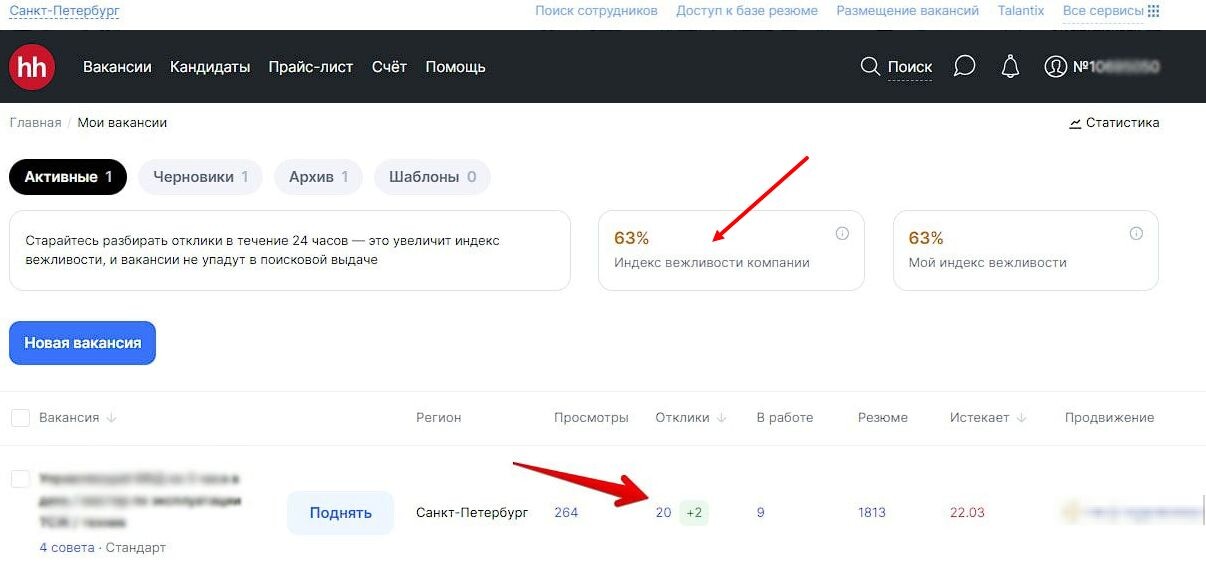Open Доступ к базе резюме link
This screenshot has width=1206, height=562.
click(747, 11)
